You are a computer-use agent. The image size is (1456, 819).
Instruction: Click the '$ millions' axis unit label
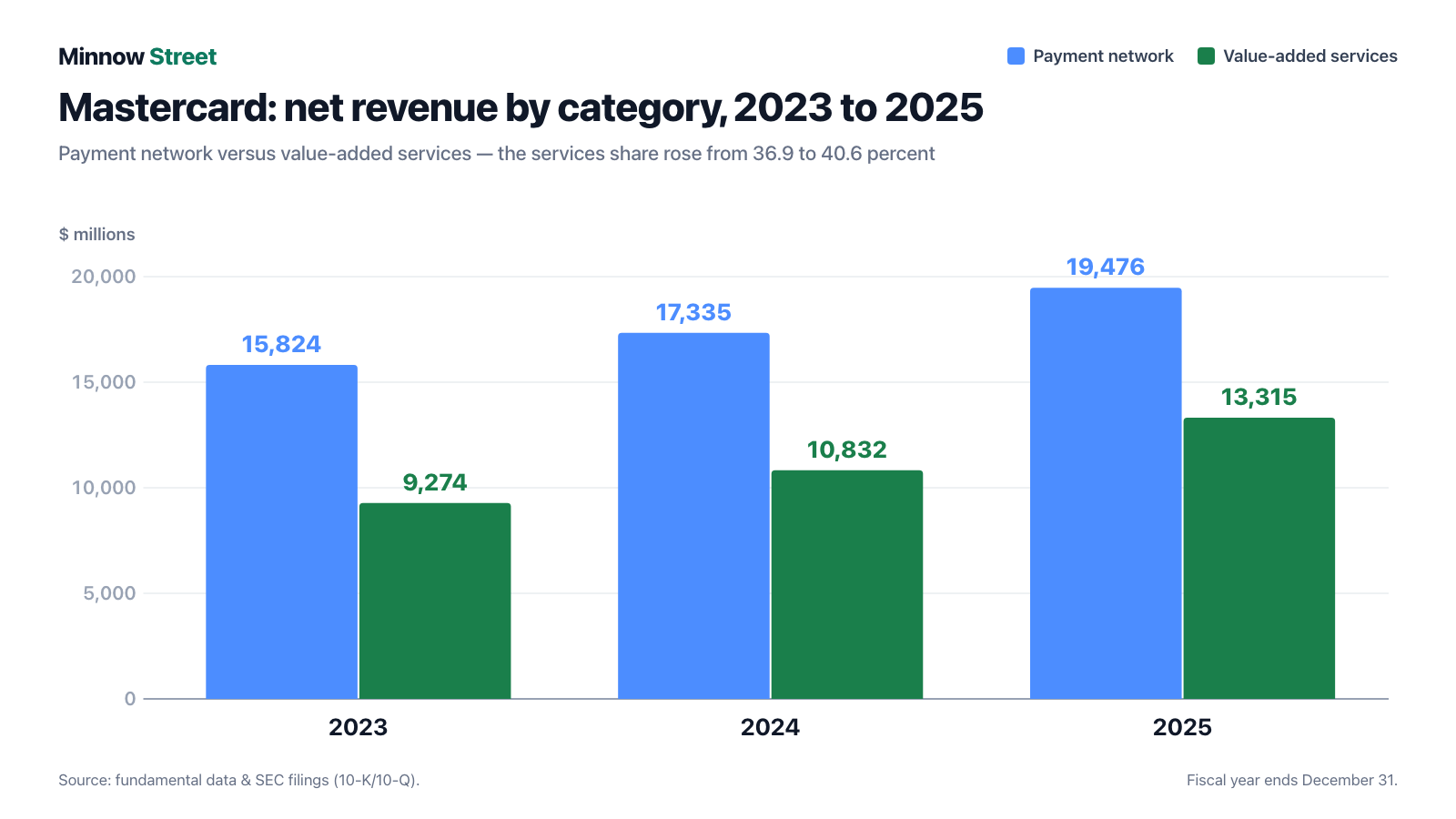(96, 235)
